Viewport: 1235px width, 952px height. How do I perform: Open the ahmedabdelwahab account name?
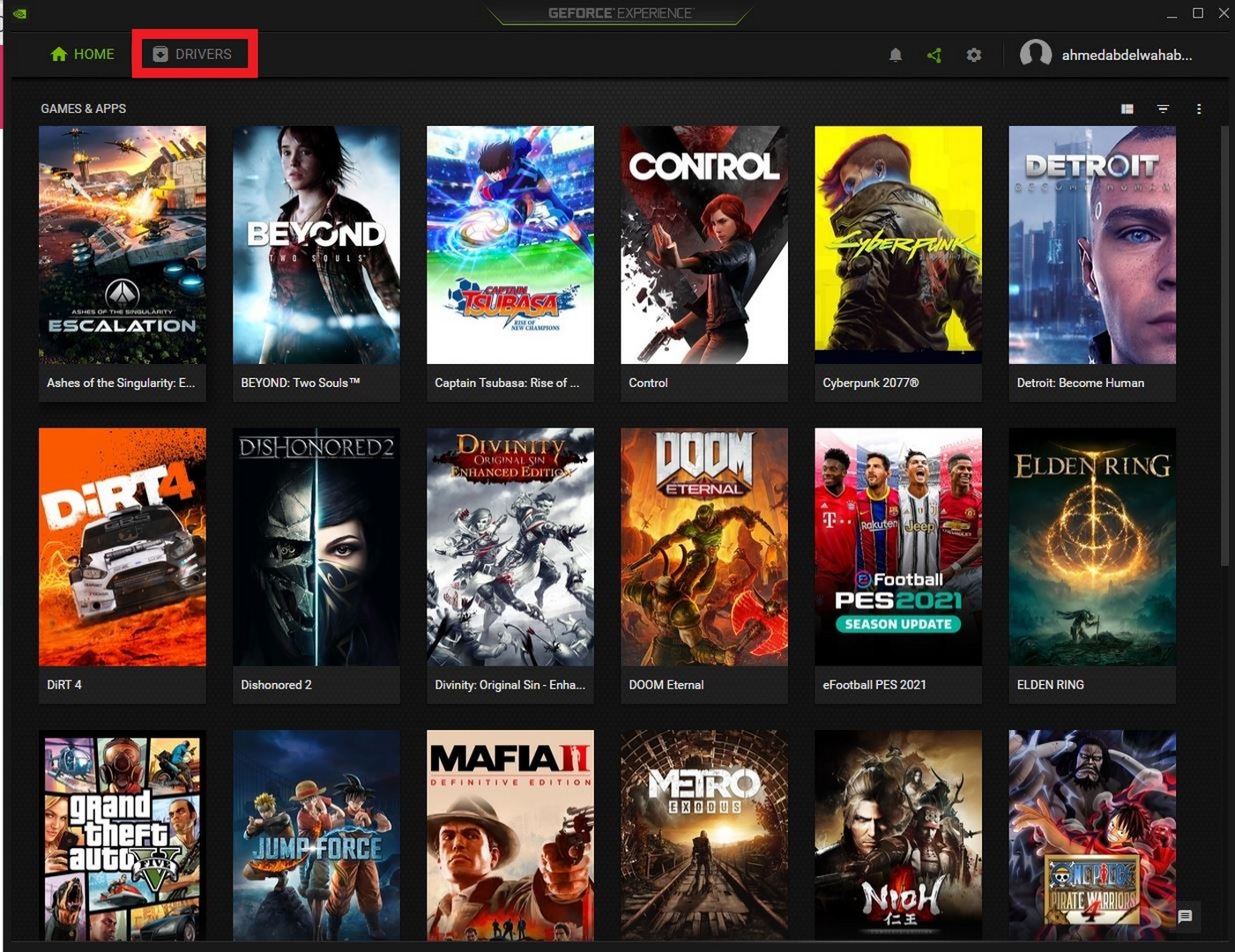pyautogui.click(x=1127, y=55)
